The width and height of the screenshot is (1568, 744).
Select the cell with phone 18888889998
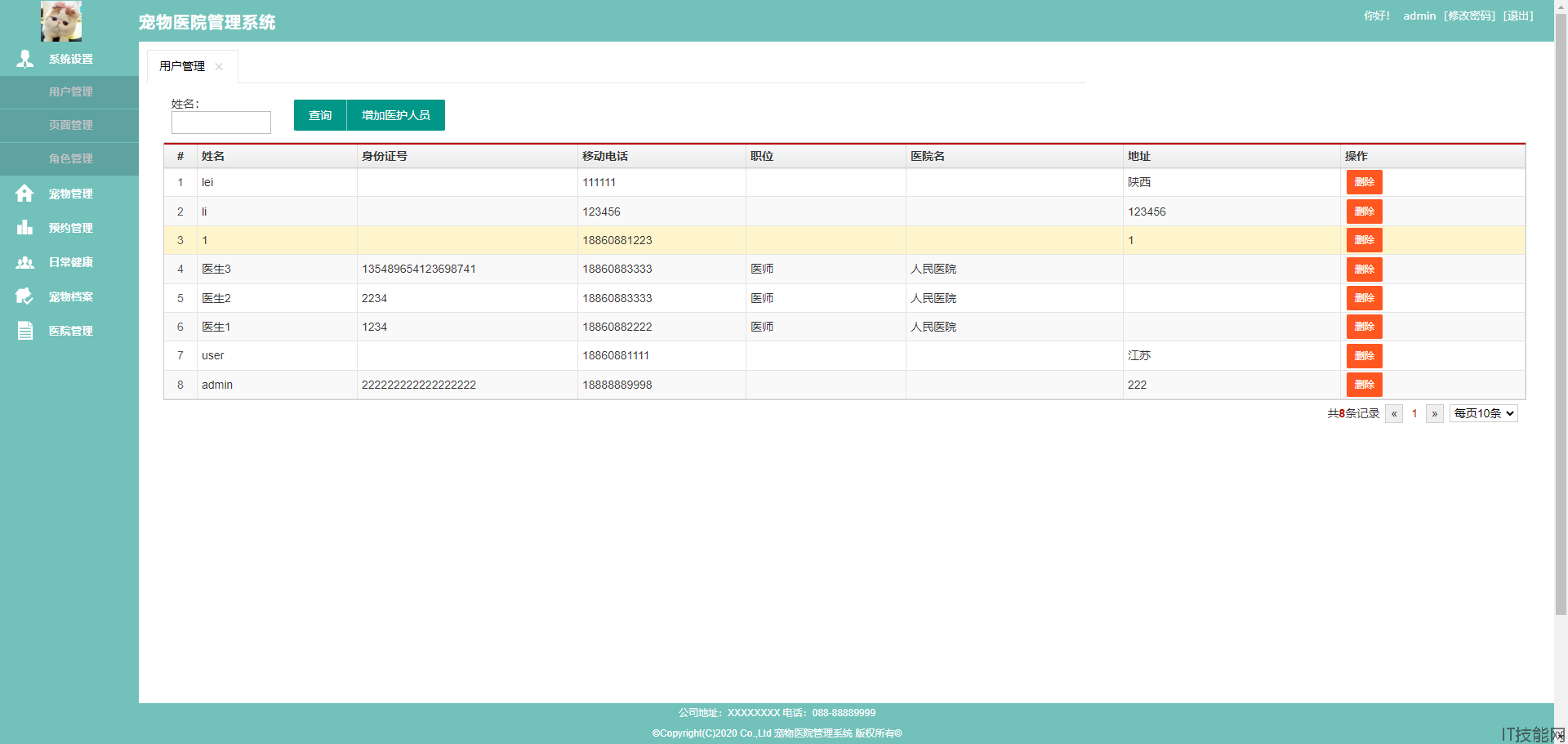pyautogui.click(x=661, y=385)
